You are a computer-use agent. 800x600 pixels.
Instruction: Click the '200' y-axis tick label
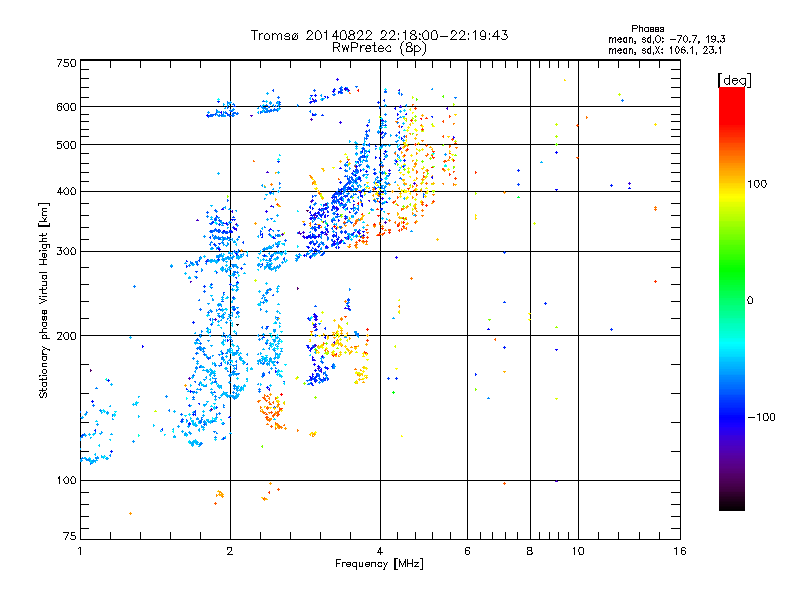[x=66, y=336]
